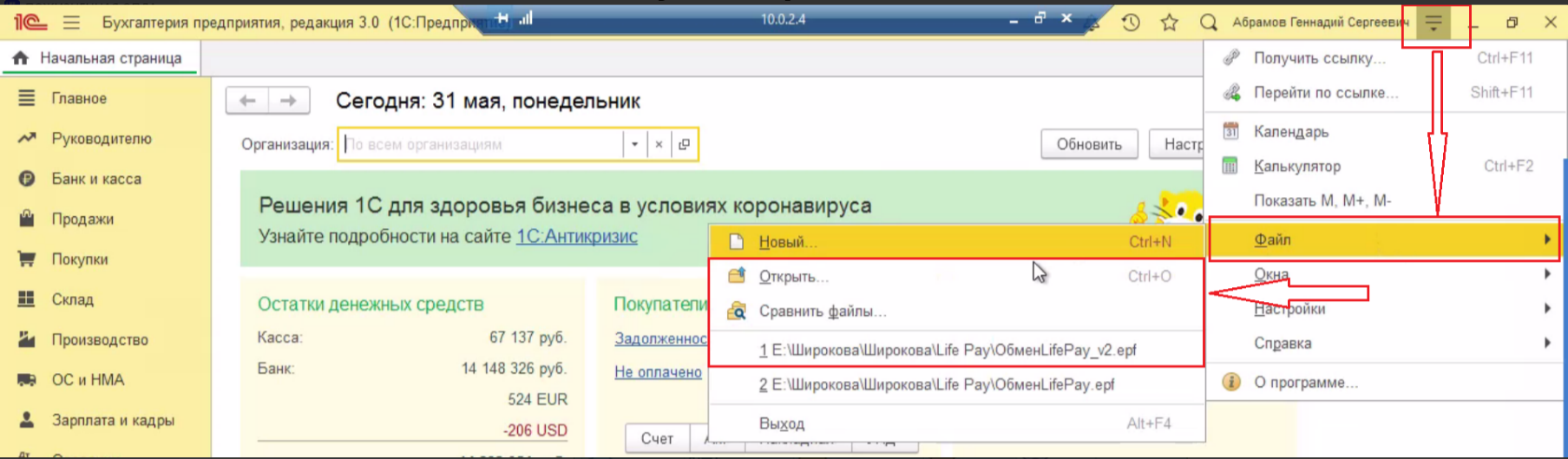Click the Счет button
The height and width of the screenshot is (459, 1568).
657,439
